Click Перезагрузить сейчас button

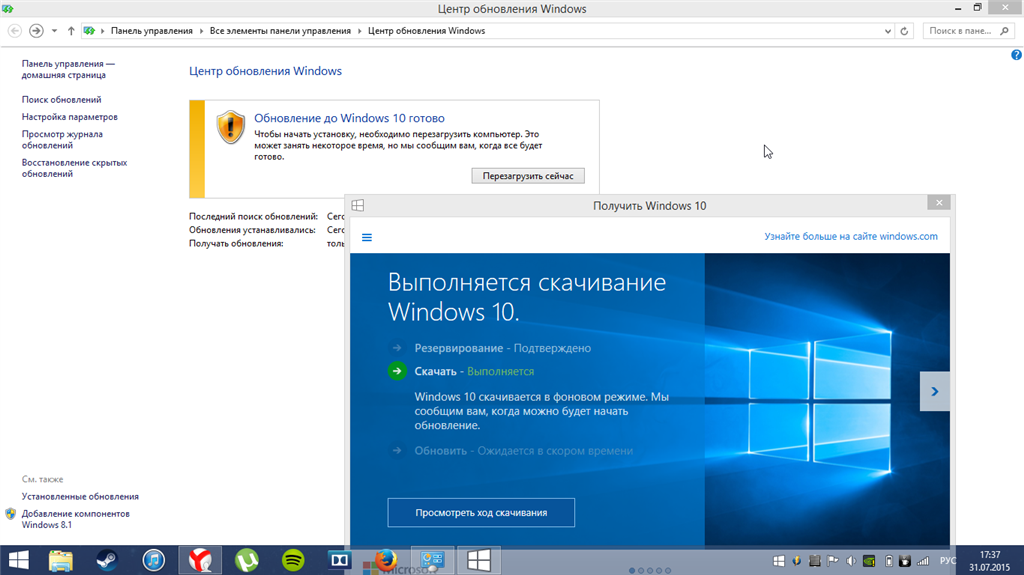coord(528,176)
